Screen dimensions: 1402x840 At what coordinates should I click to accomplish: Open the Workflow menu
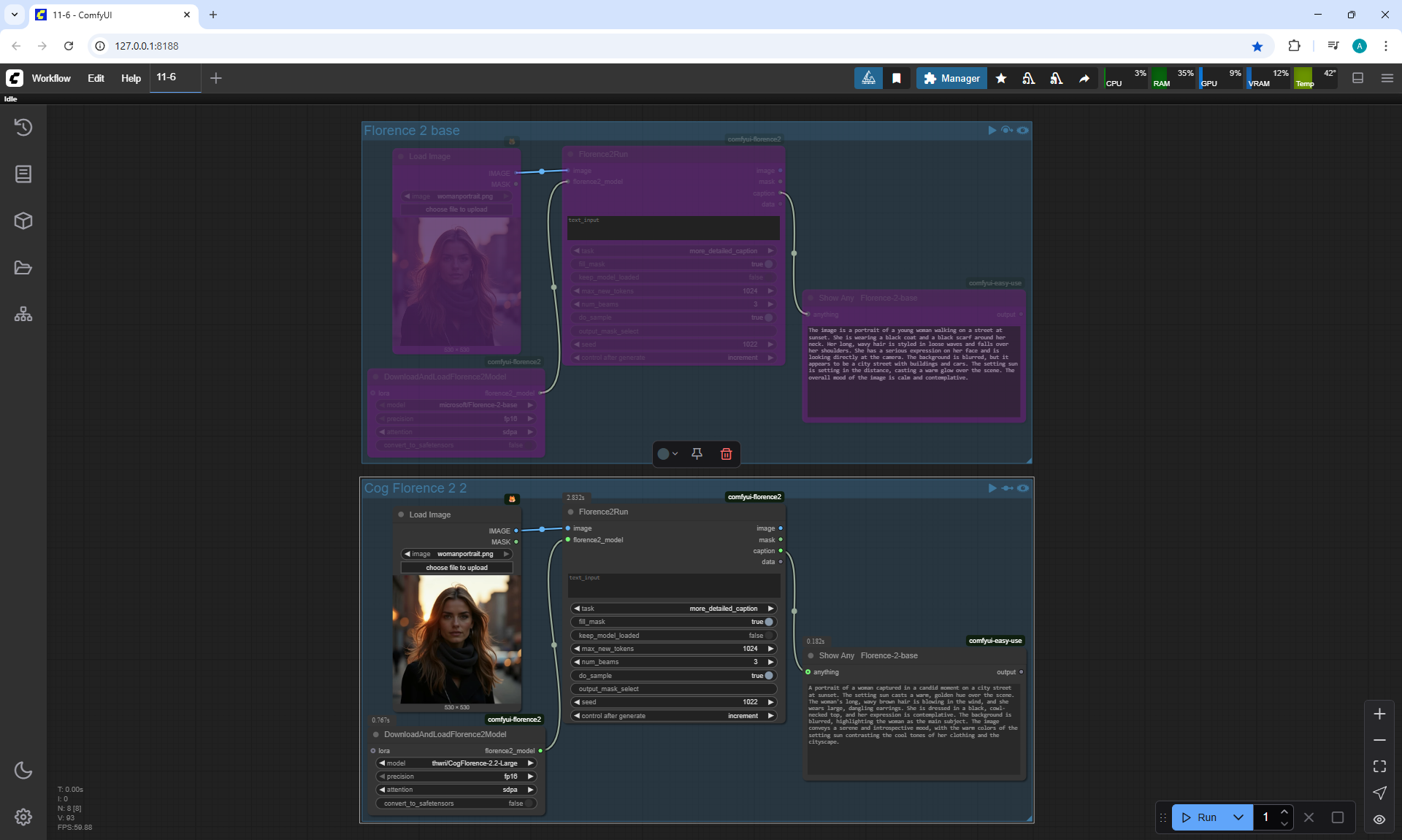51,78
